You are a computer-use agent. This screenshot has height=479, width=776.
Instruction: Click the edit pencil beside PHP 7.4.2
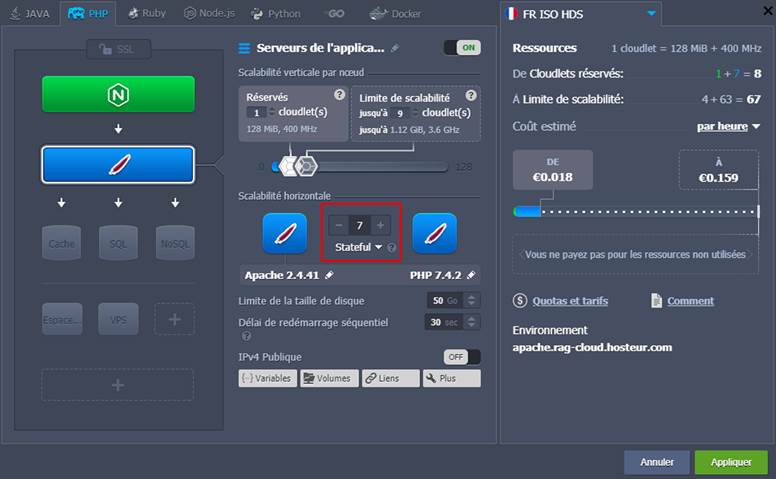(471, 275)
